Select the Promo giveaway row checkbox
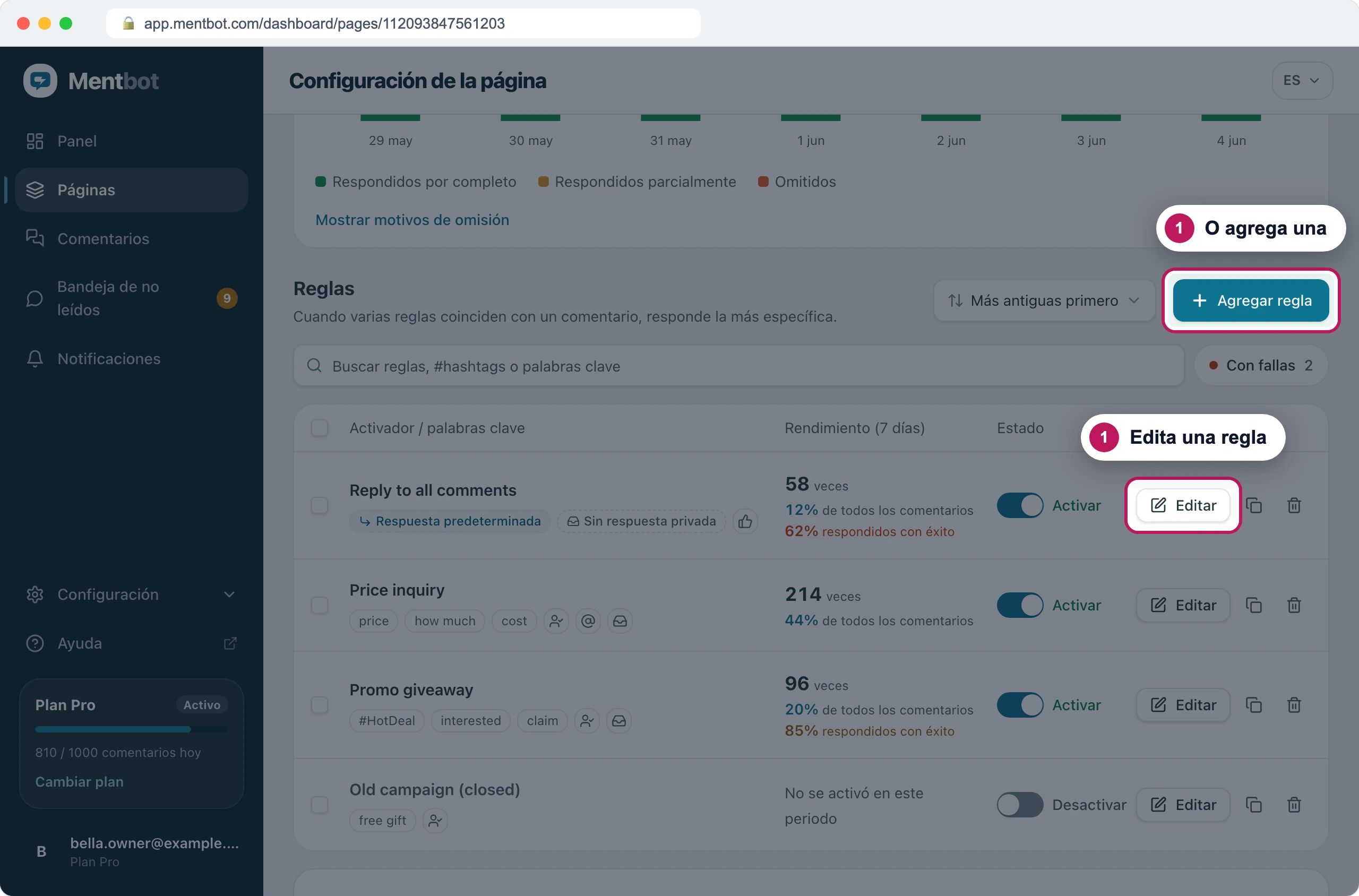This screenshot has width=1359, height=896. click(x=320, y=705)
